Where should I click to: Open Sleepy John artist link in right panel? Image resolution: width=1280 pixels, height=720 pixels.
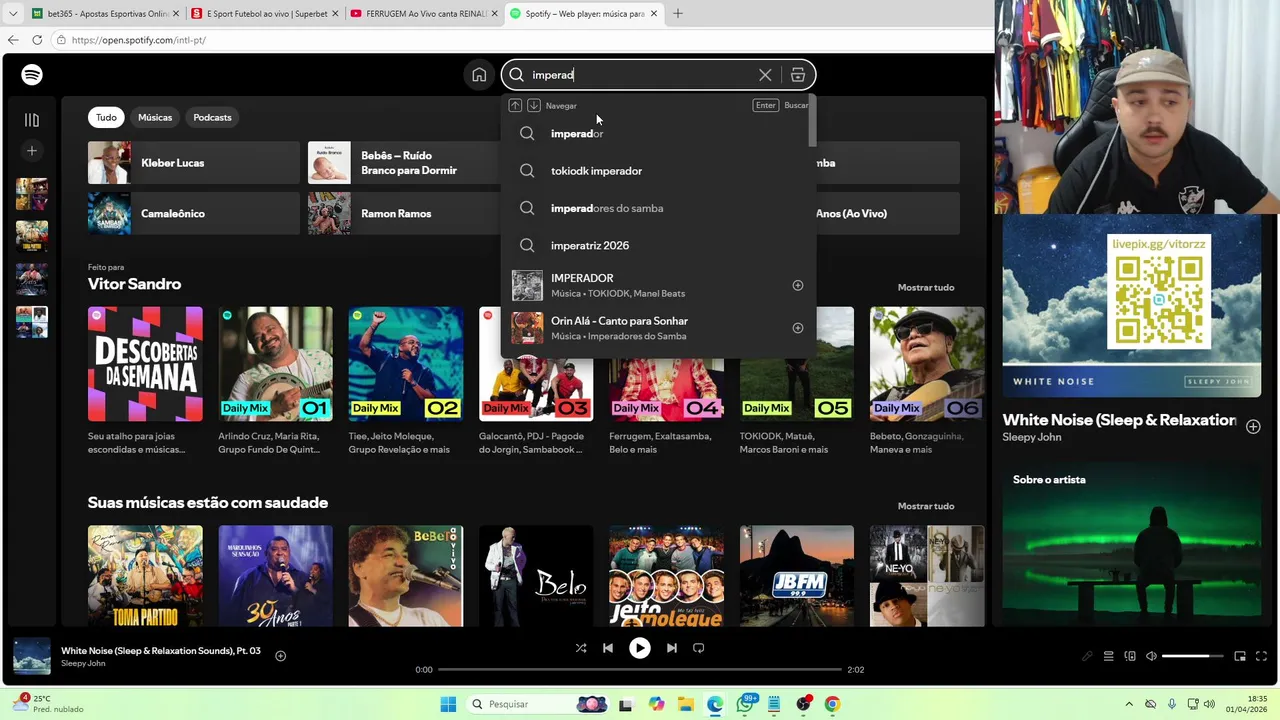pyautogui.click(x=1032, y=437)
